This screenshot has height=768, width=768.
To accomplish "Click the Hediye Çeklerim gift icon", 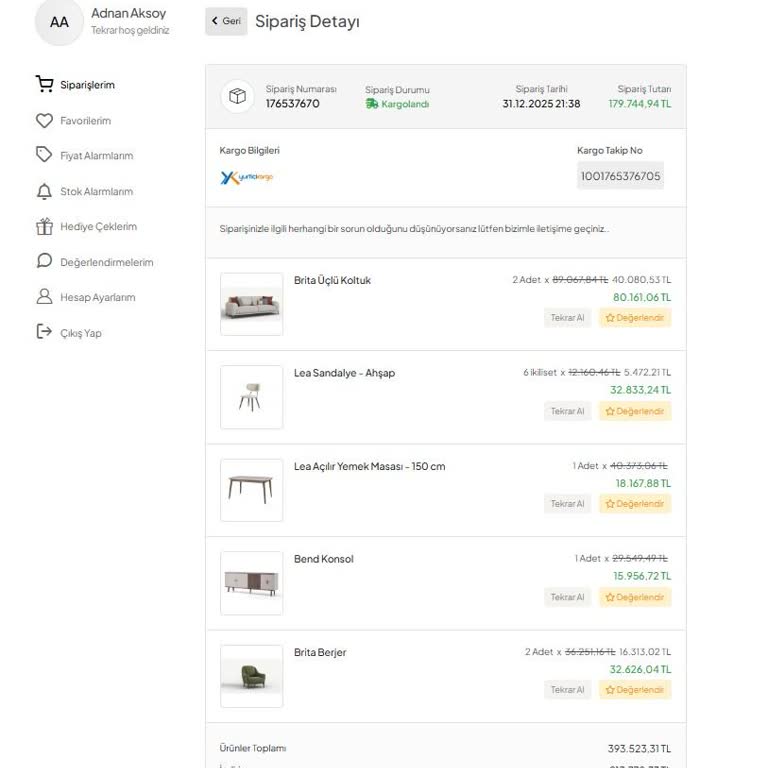I will click(x=45, y=226).
